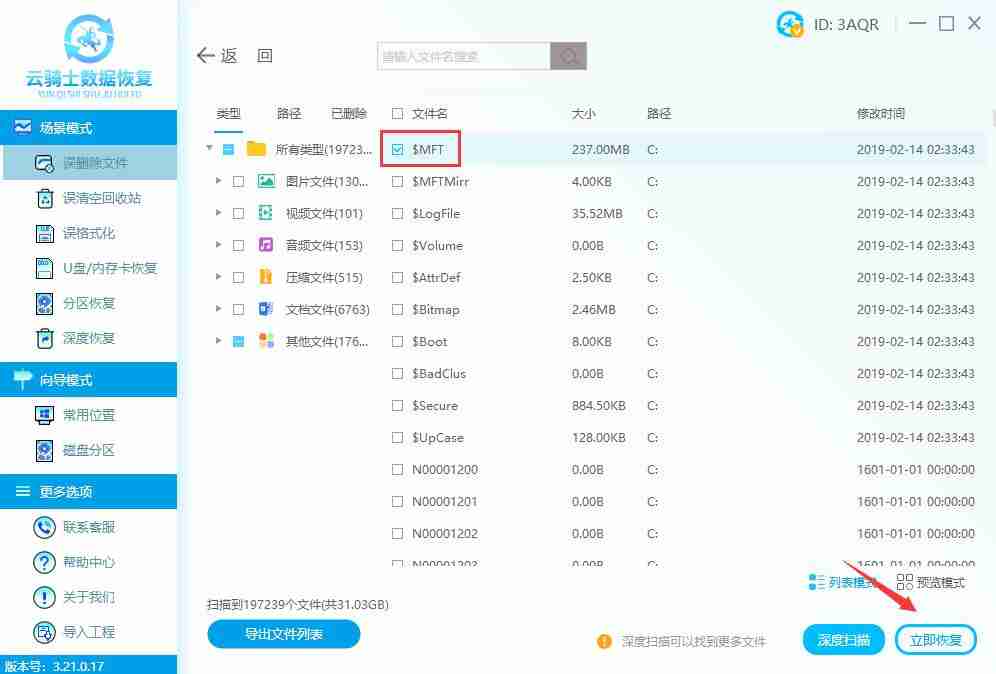Switch to 列表模式 list view icon
996x674 pixels.
tap(817, 582)
